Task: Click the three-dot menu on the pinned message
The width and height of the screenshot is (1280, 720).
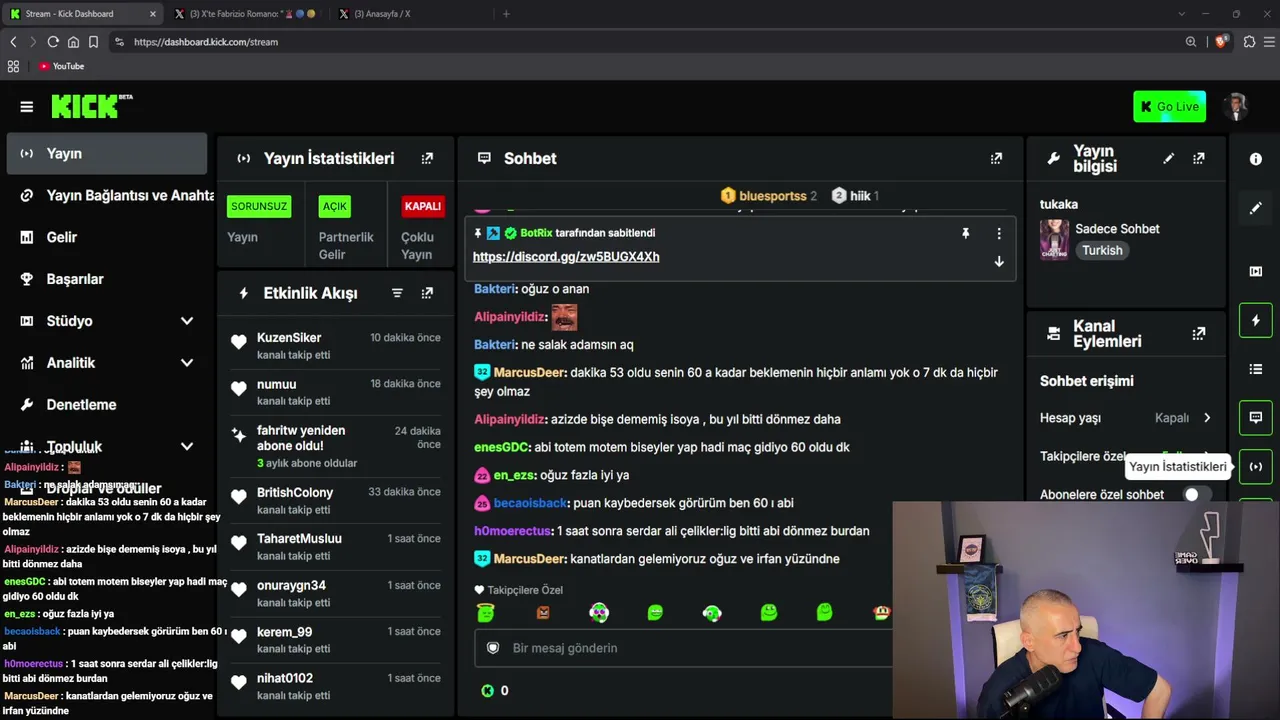Action: click(998, 233)
